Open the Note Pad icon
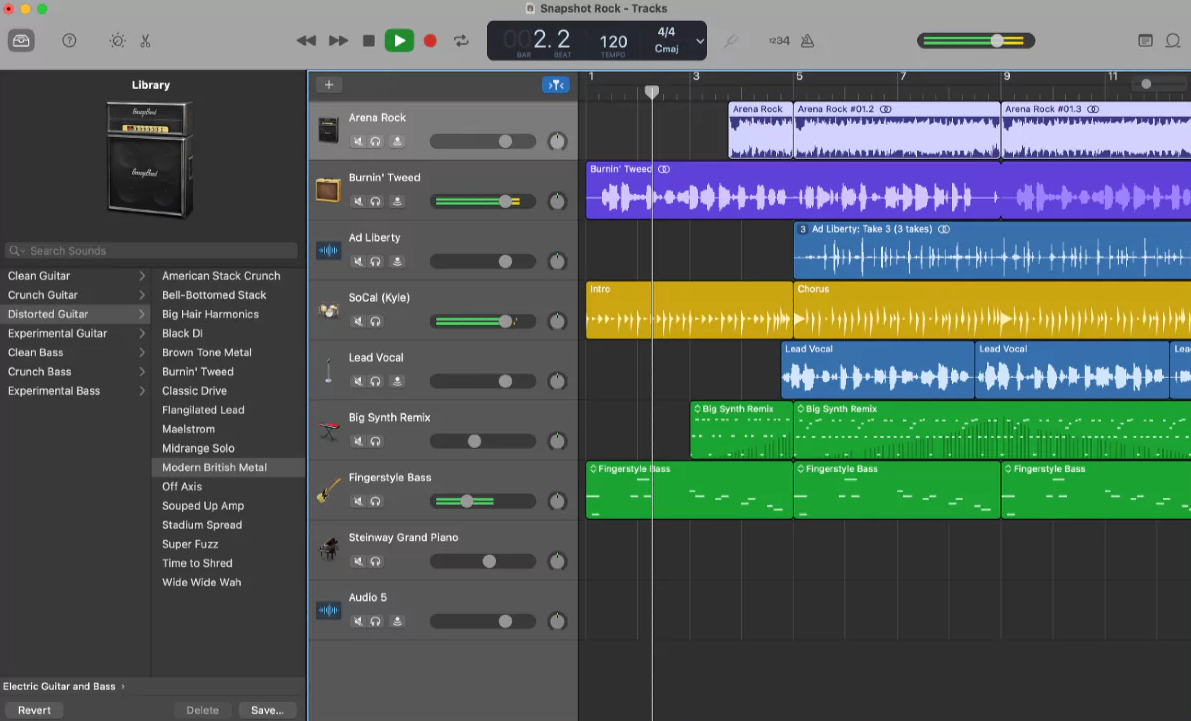 1145,40
